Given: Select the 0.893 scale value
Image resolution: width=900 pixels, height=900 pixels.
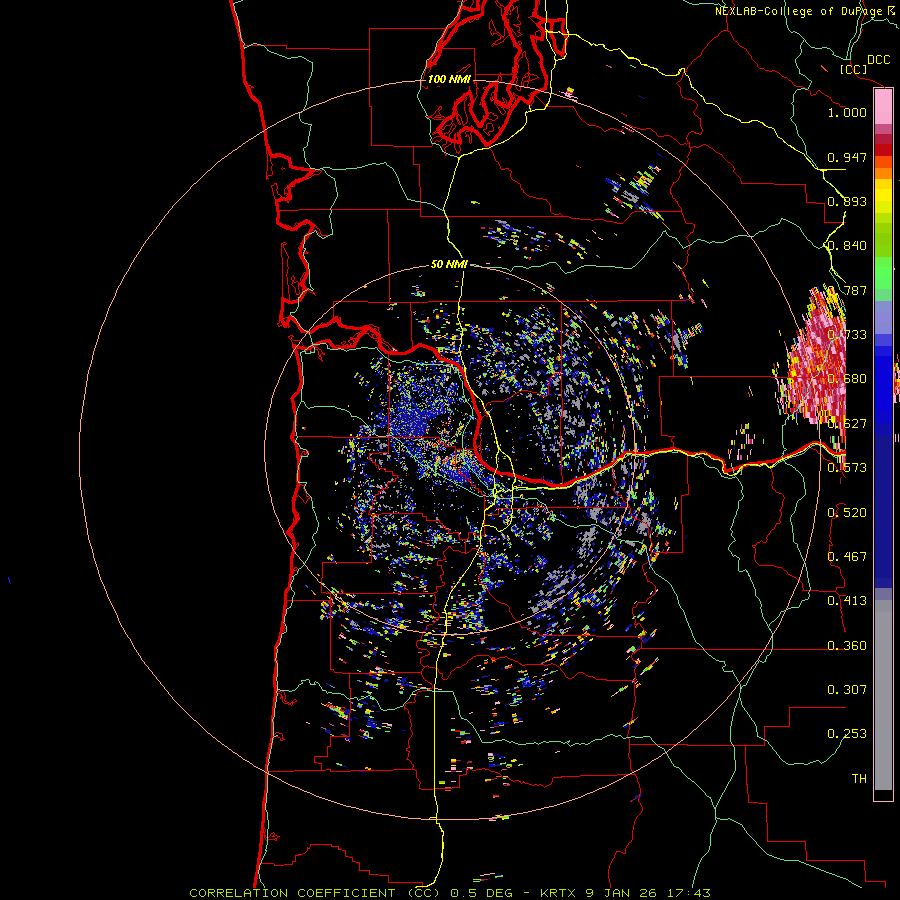Looking at the screenshot, I should click(x=847, y=201).
